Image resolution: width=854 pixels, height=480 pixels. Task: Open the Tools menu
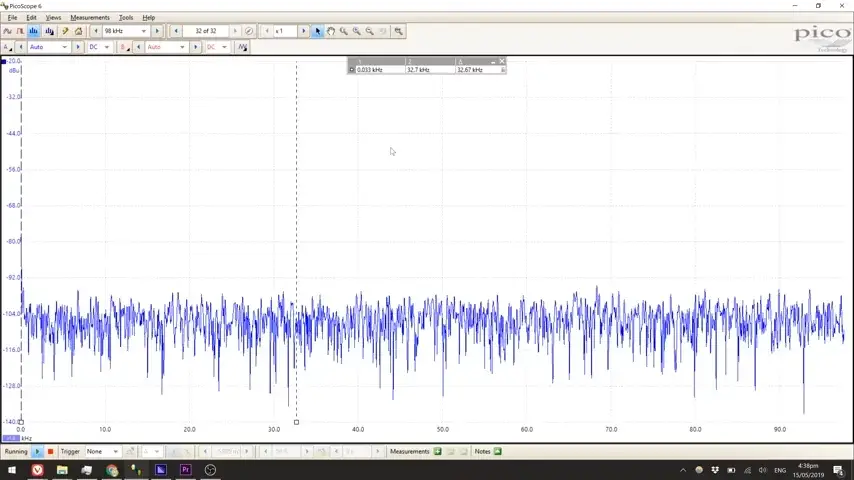(126, 17)
